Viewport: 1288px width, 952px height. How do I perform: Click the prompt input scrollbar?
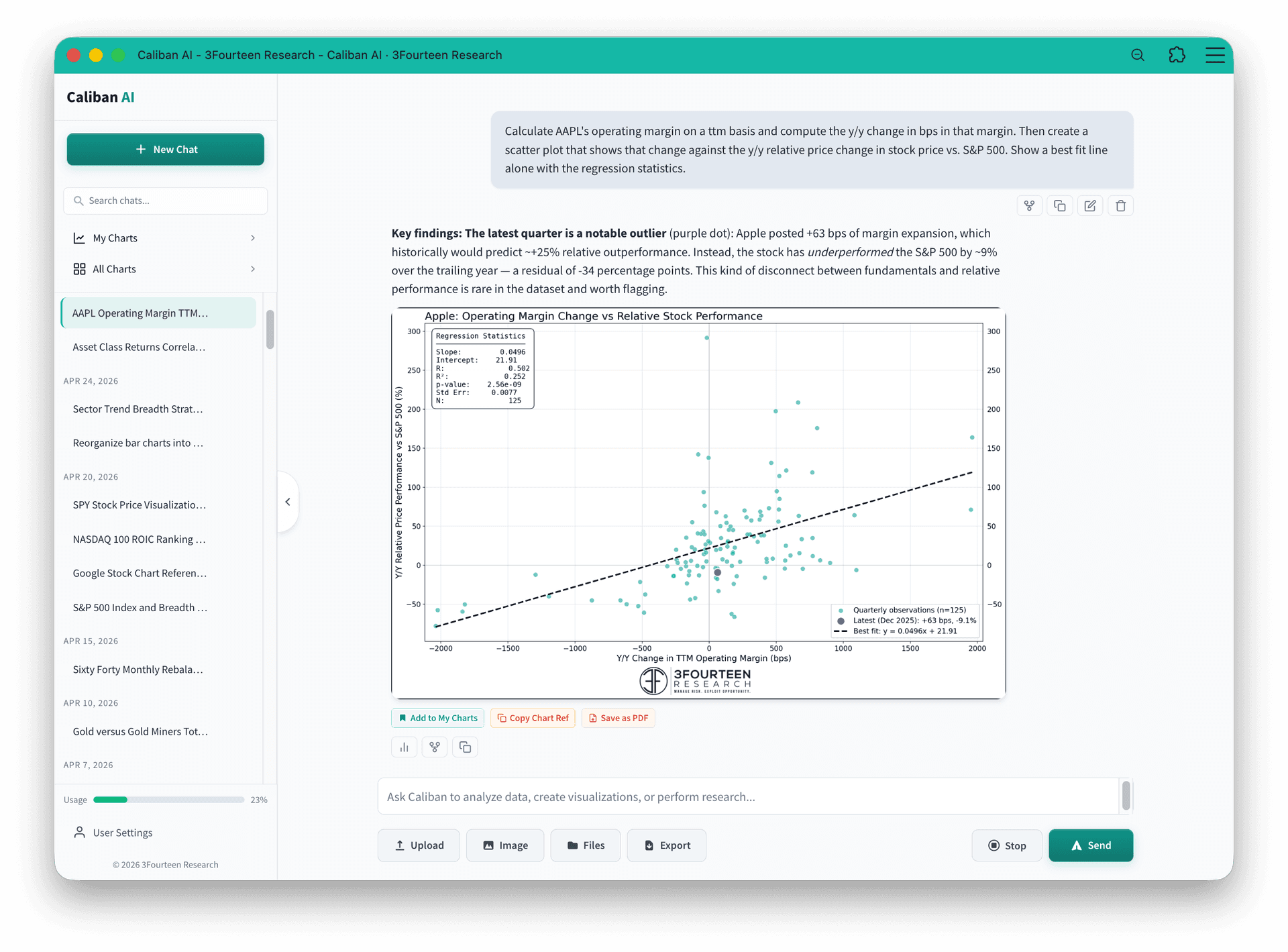pyautogui.click(x=1126, y=796)
